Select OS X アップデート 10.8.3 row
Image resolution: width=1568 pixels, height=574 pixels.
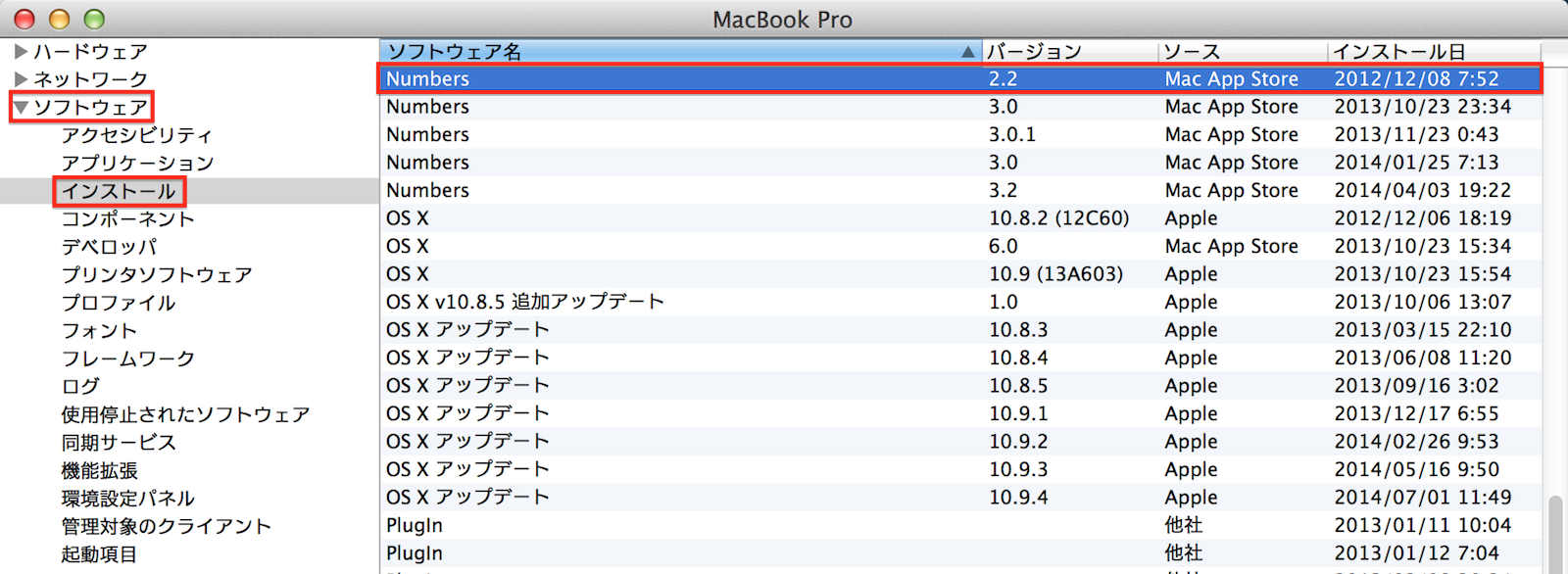coord(960,330)
